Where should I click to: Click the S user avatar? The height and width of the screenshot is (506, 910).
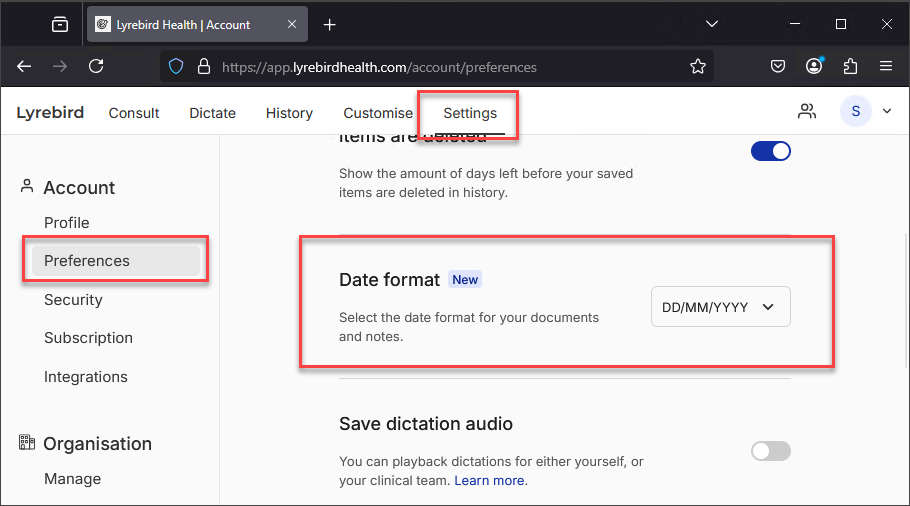click(x=855, y=111)
